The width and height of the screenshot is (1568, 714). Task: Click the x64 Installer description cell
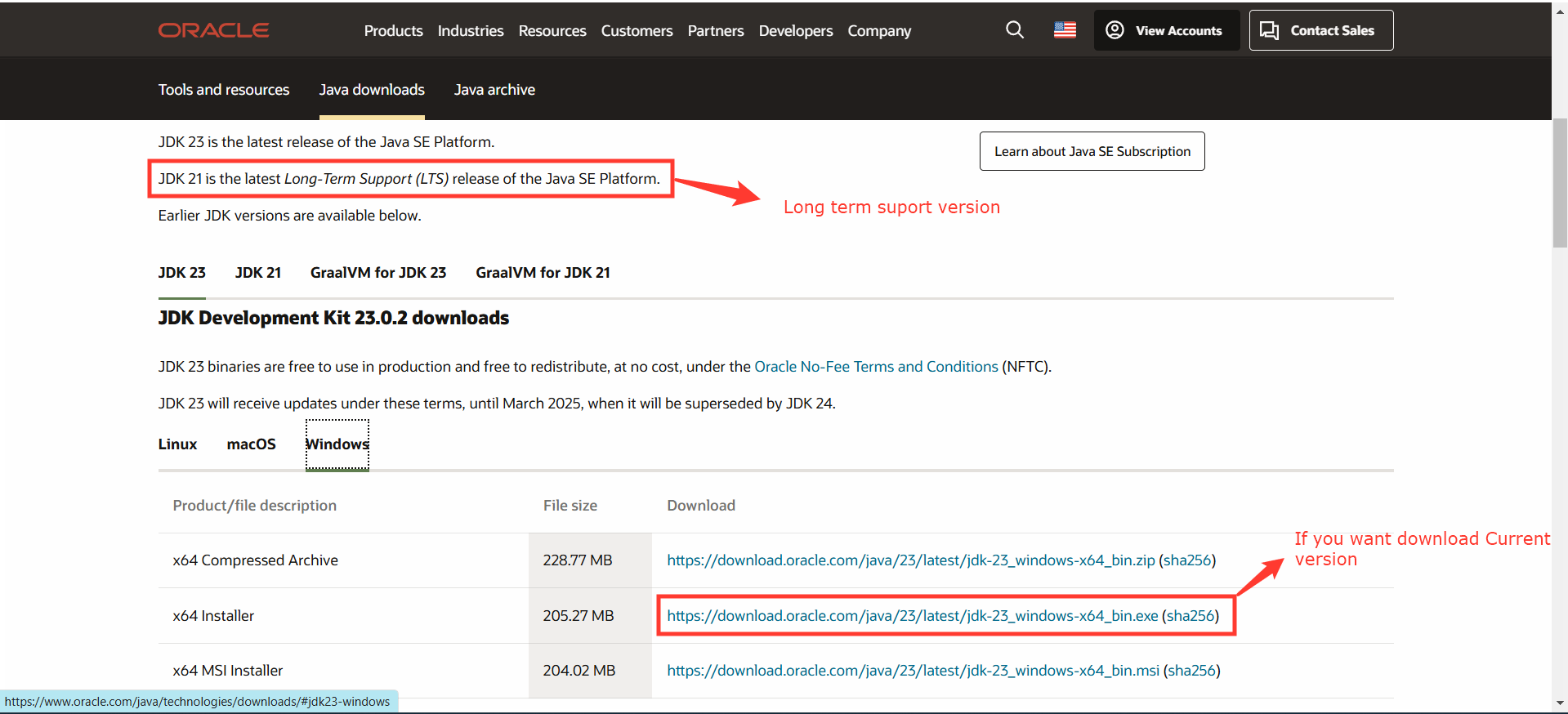tap(343, 616)
